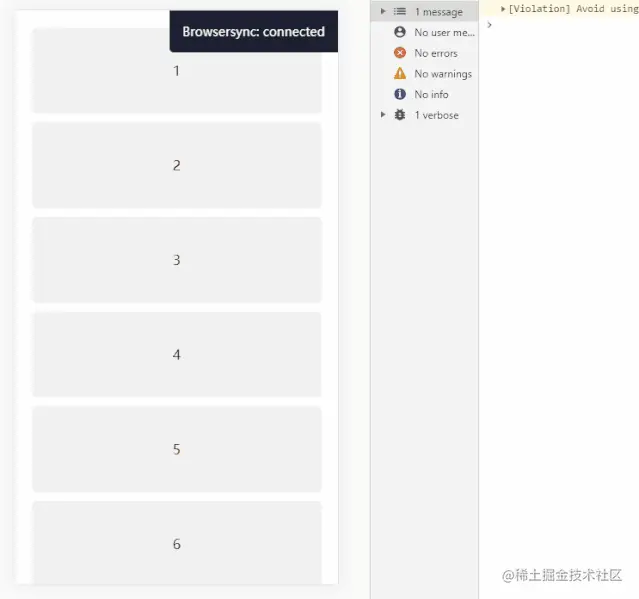The height and width of the screenshot is (599, 639).
Task: Click the list card numbered 2
Action: click(x=176, y=165)
